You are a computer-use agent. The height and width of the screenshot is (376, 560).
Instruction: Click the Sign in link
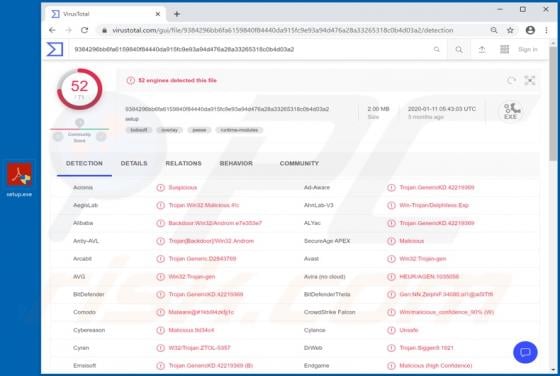tap(528, 49)
